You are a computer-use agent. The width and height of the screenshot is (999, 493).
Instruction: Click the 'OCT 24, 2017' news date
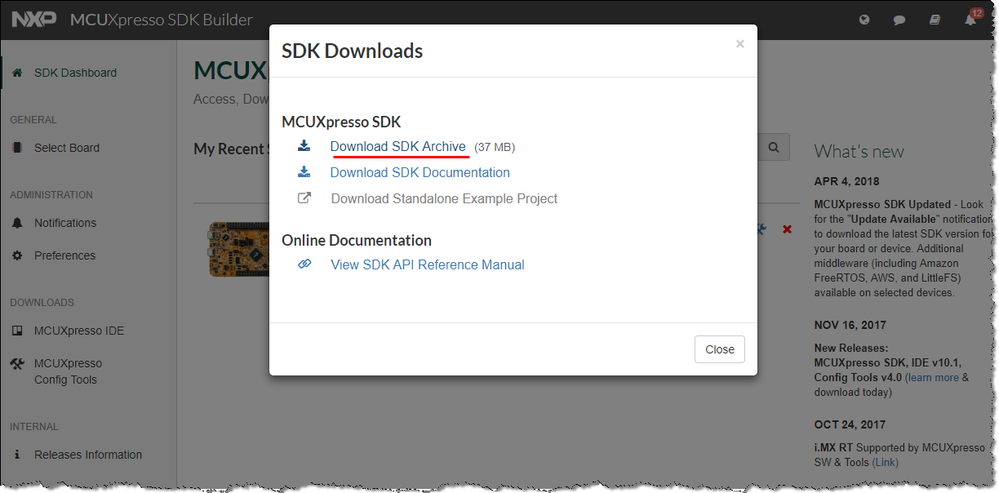tap(849, 424)
